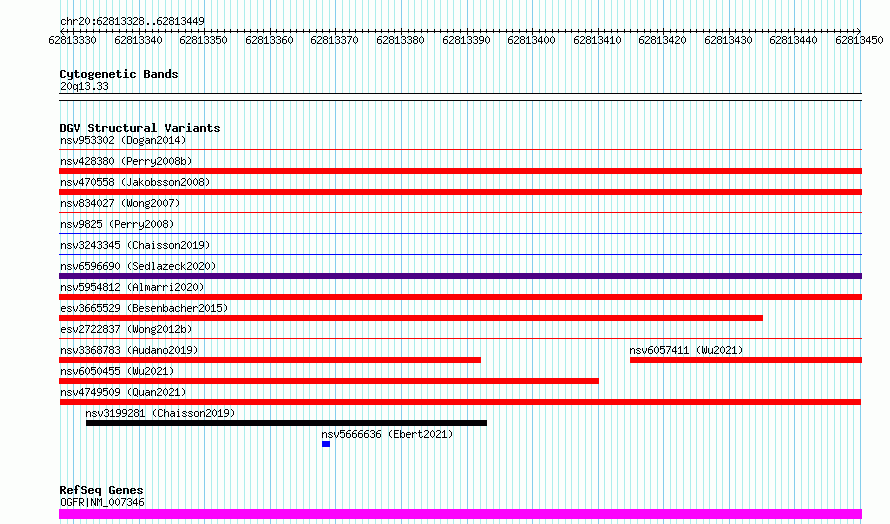
Task: Click the nsv834027 (Wong2007) label
Action: click(x=120, y=203)
